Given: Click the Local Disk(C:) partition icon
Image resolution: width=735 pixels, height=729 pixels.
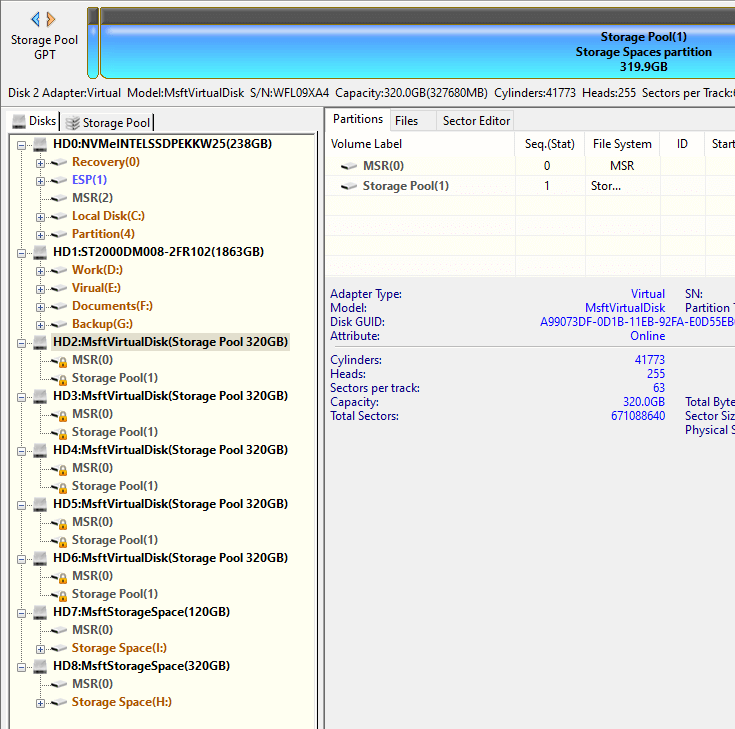Looking at the screenshot, I should click(x=59, y=216).
